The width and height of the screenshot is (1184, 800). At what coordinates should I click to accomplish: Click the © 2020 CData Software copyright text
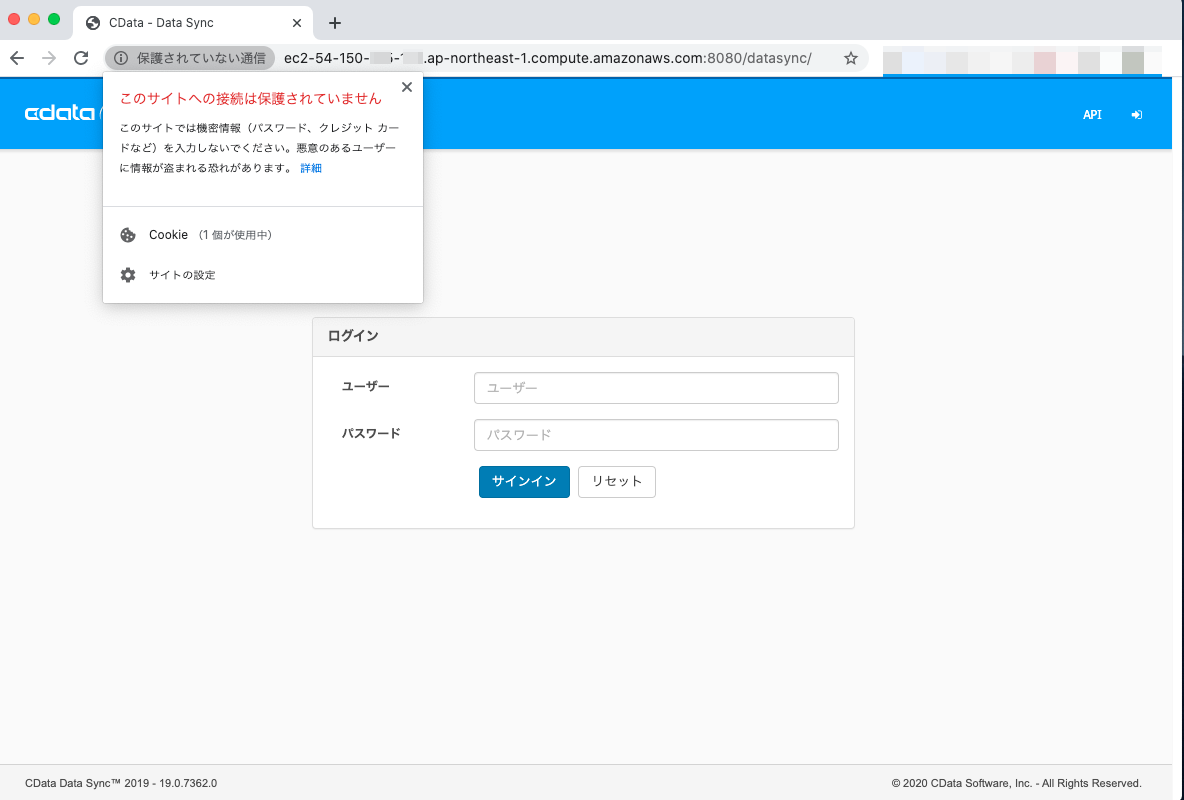tap(1016, 783)
